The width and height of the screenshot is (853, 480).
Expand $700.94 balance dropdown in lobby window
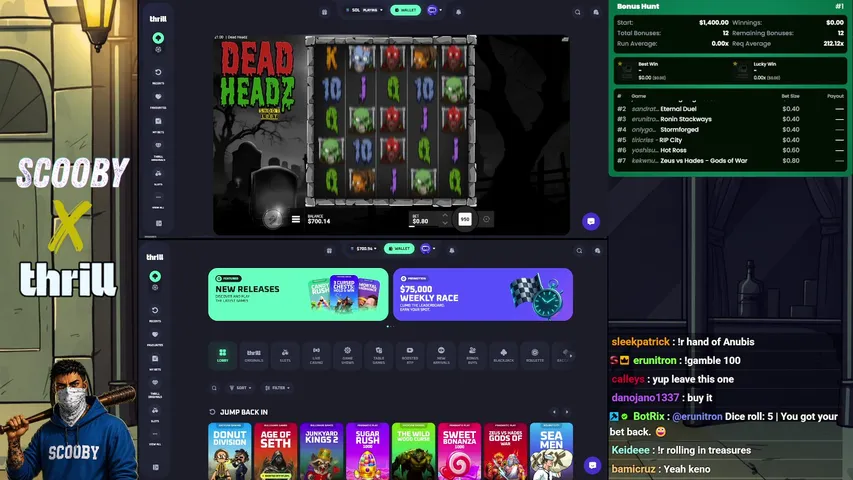[x=366, y=249]
